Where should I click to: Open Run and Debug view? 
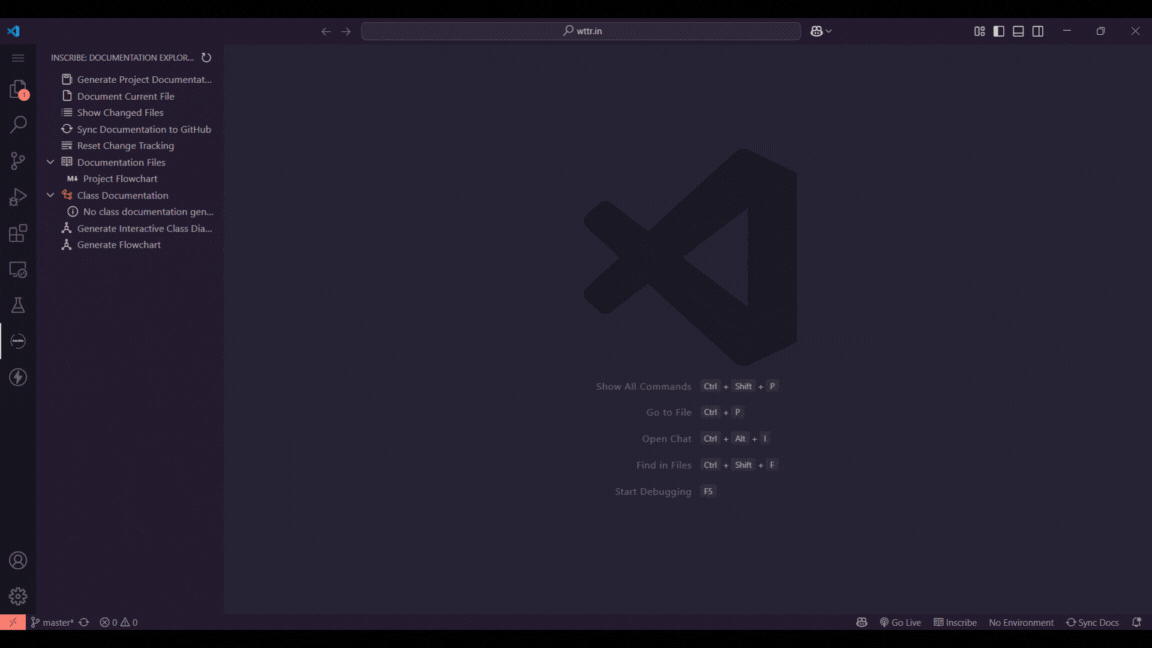click(18, 197)
